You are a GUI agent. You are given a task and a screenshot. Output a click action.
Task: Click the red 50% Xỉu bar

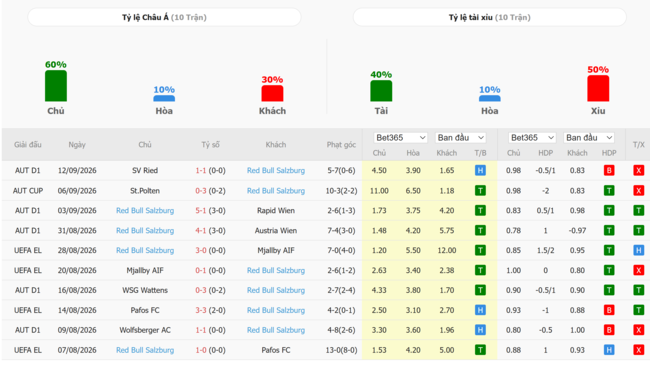coord(598,88)
